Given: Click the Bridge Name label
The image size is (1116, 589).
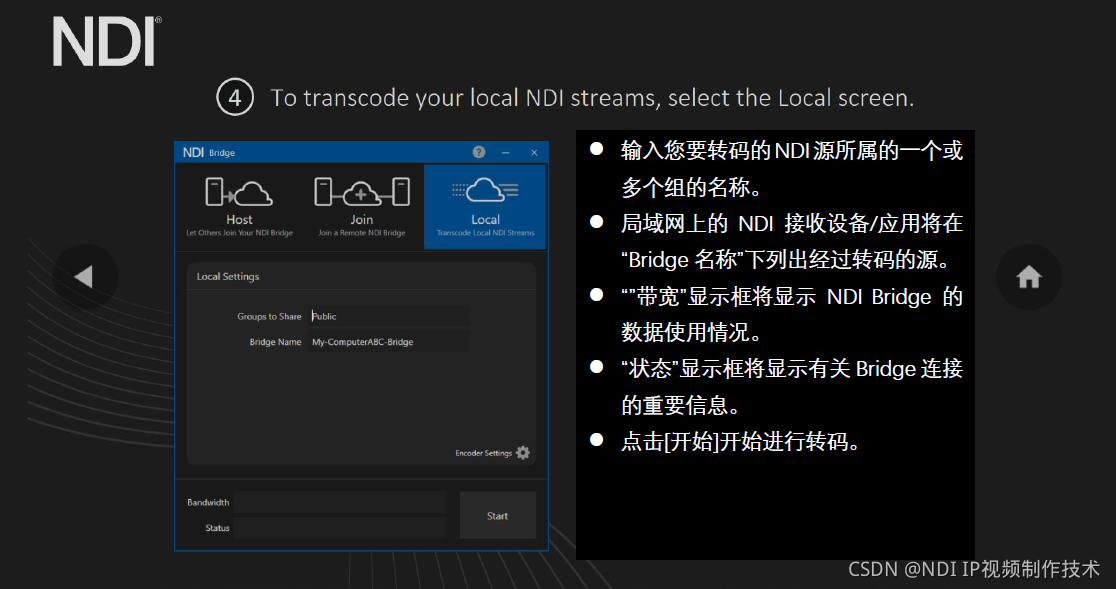Looking at the screenshot, I should [x=275, y=342].
